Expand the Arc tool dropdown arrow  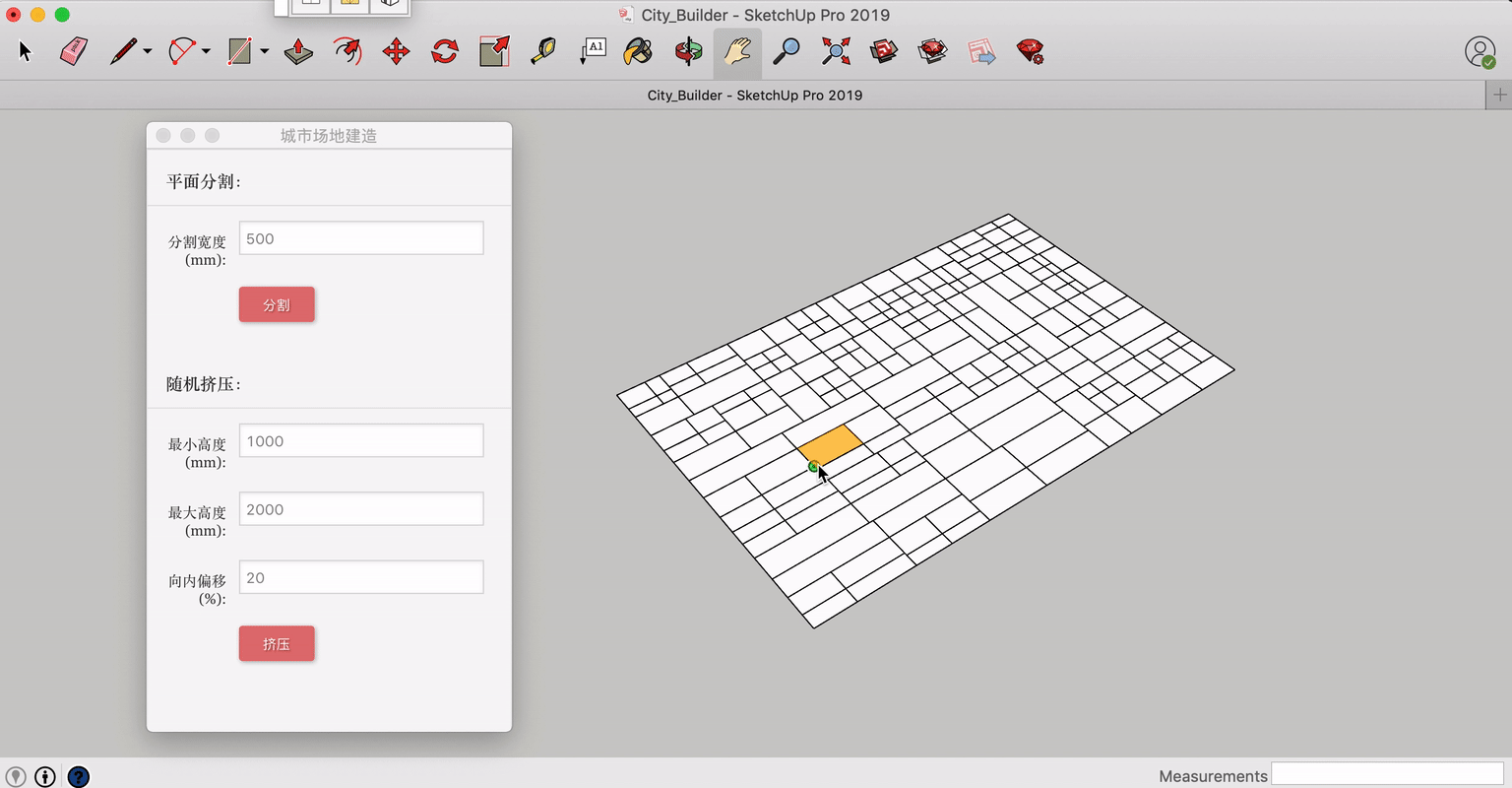206,51
